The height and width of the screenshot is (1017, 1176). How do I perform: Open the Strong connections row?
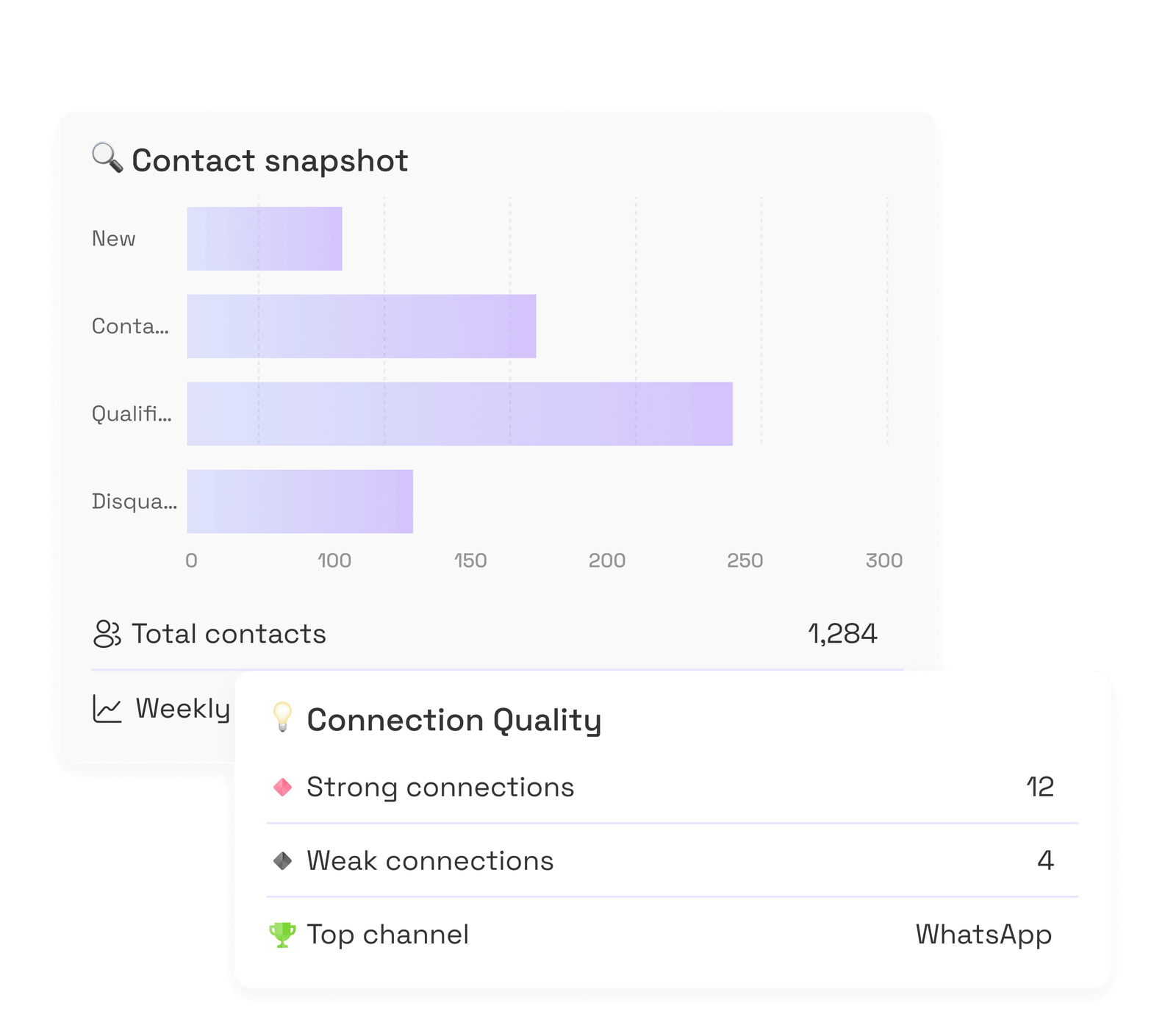(672, 787)
